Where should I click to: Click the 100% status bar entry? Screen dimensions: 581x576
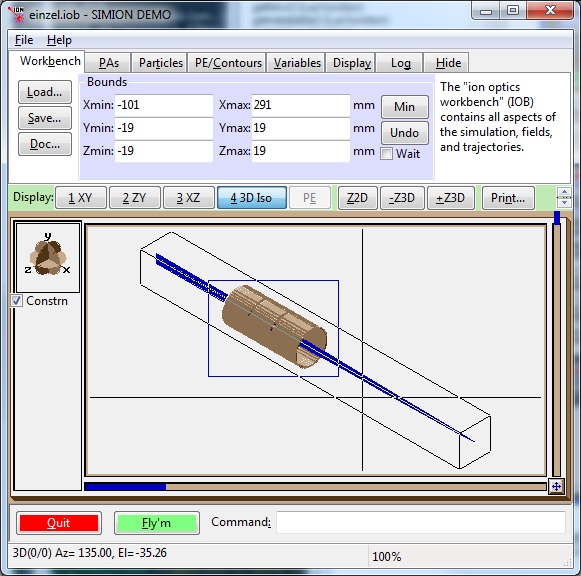pyautogui.click(x=386, y=556)
